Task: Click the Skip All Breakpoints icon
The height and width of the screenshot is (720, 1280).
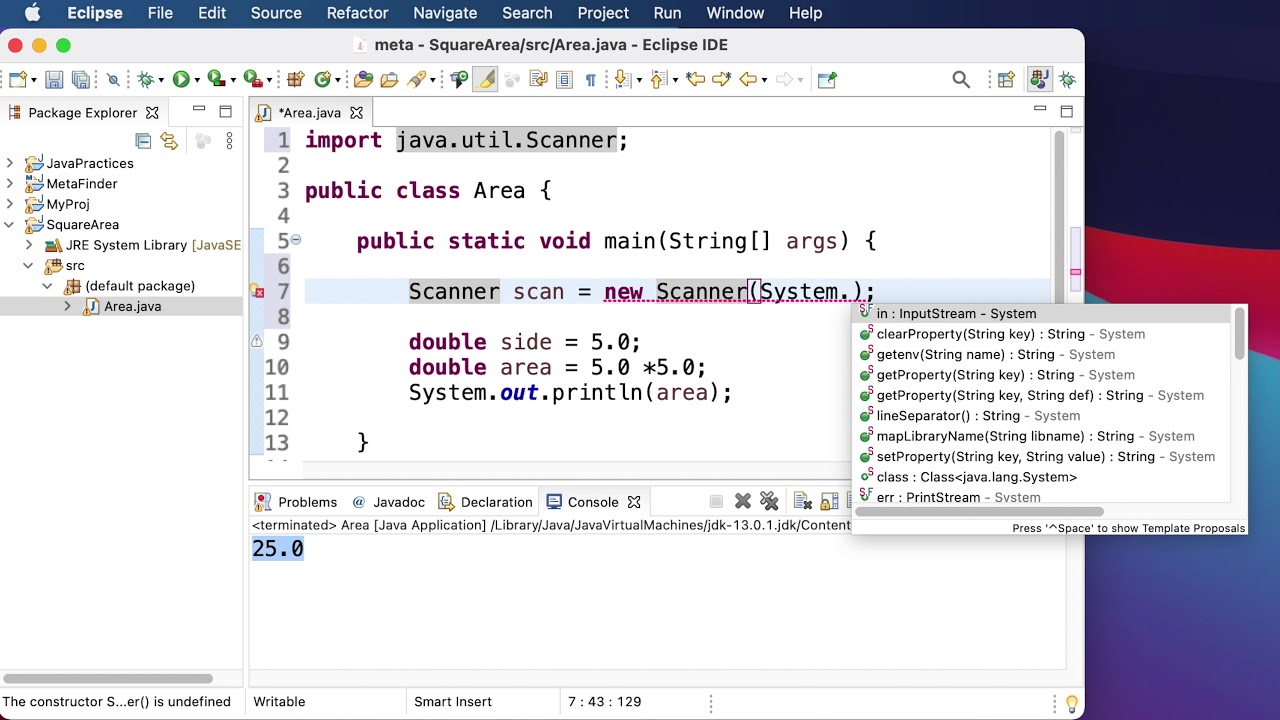Action: pyautogui.click(x=113, y=80)
